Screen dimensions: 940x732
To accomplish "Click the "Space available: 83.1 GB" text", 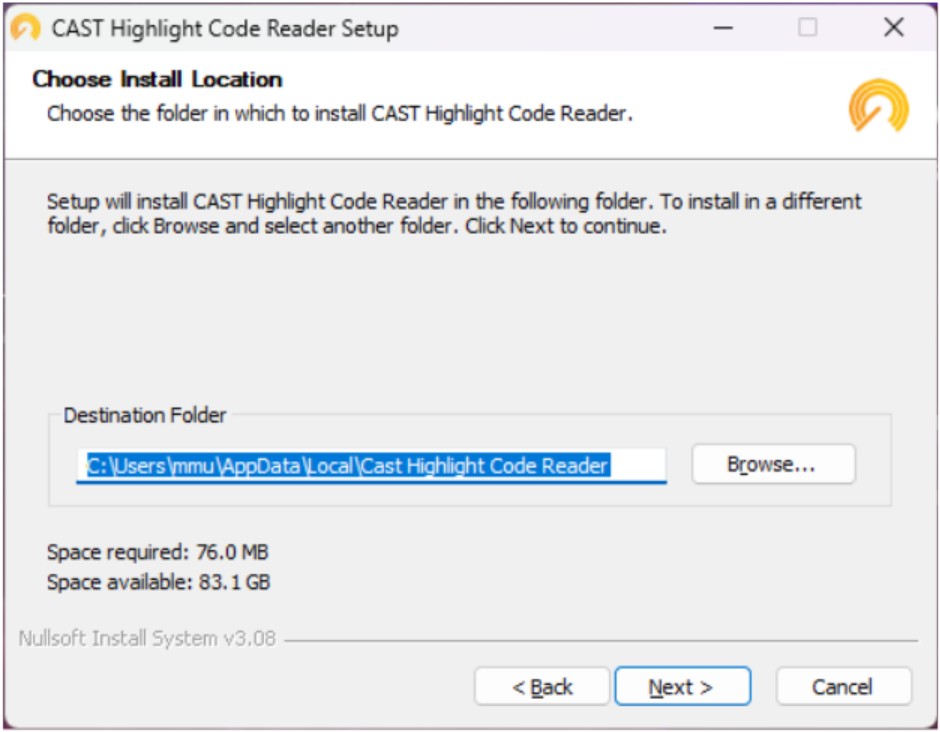I will coord(158,582).
